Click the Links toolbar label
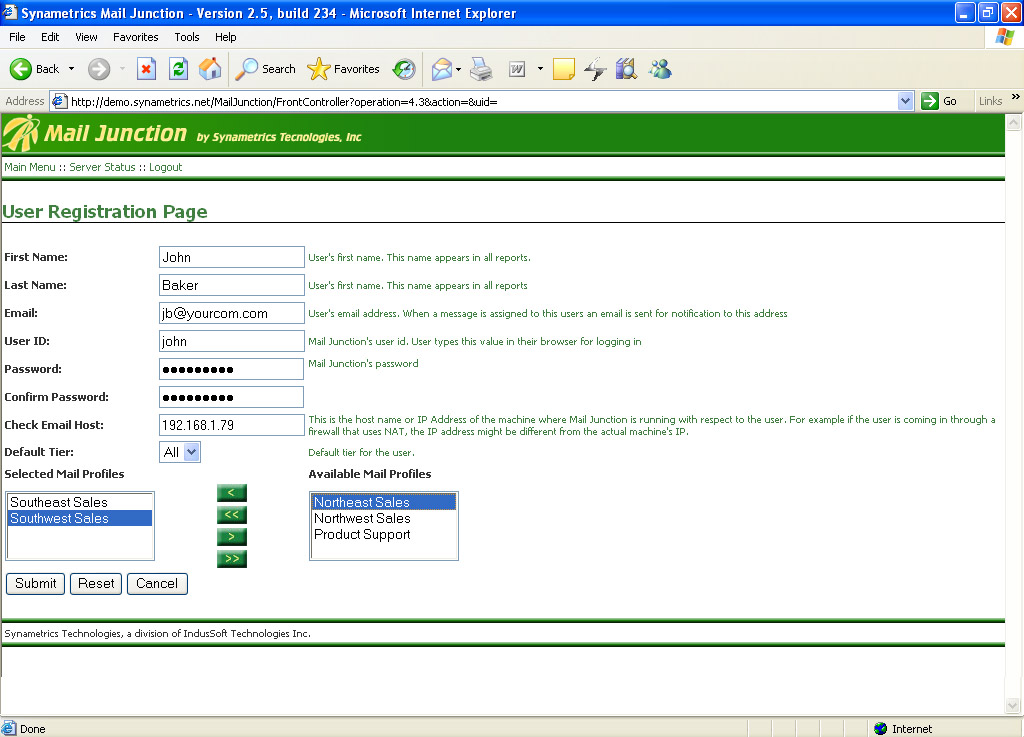 tap(990, 101)
